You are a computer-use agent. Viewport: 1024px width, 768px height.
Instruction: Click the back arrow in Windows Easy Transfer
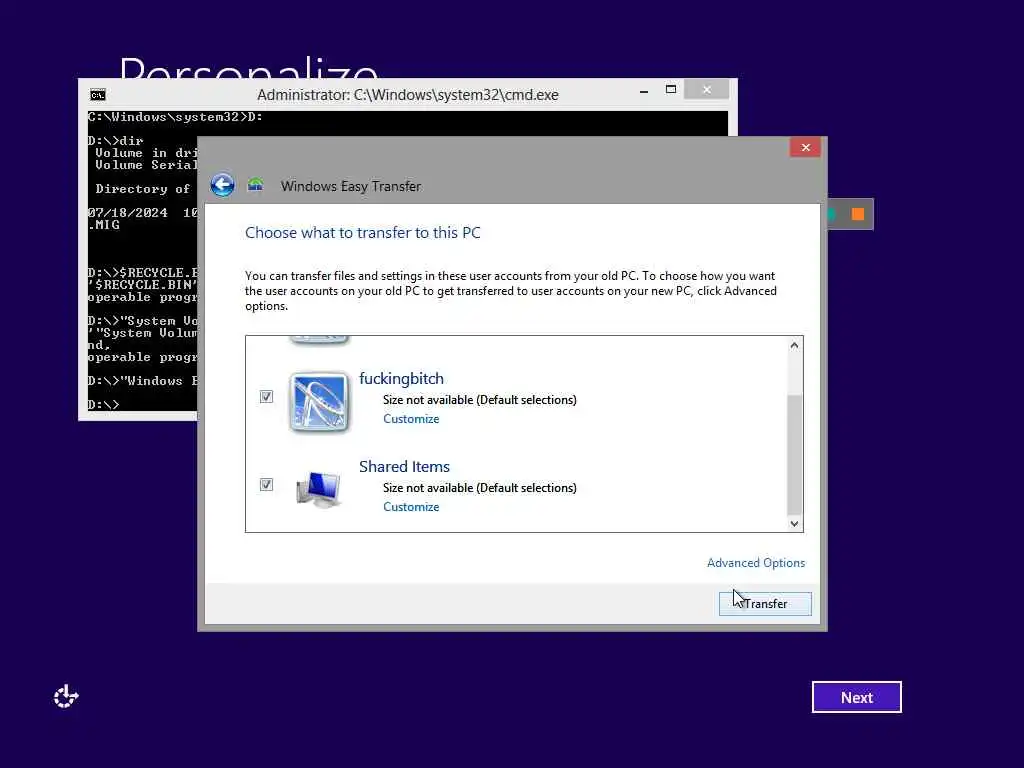(222, 185)
